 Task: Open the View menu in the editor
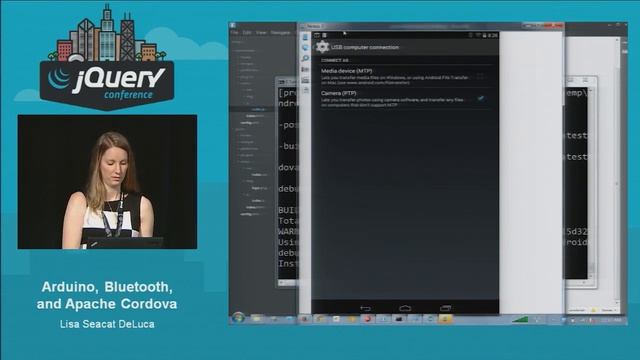click(x=261, y=33)
